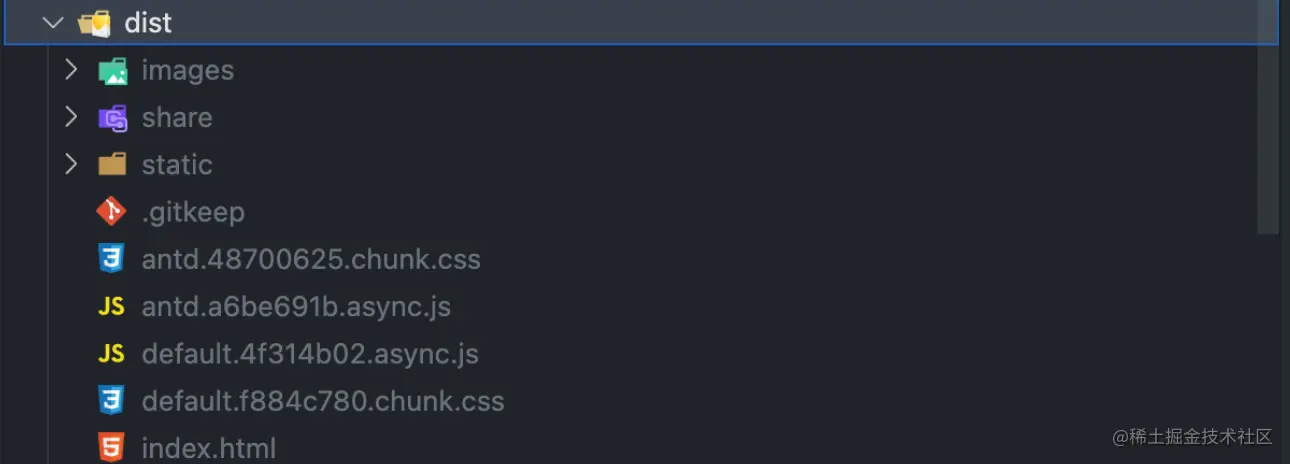The image size is (1290, 464).
Task: Click the vertical scrollbar thumb
Action: (x=1268, y=120)
